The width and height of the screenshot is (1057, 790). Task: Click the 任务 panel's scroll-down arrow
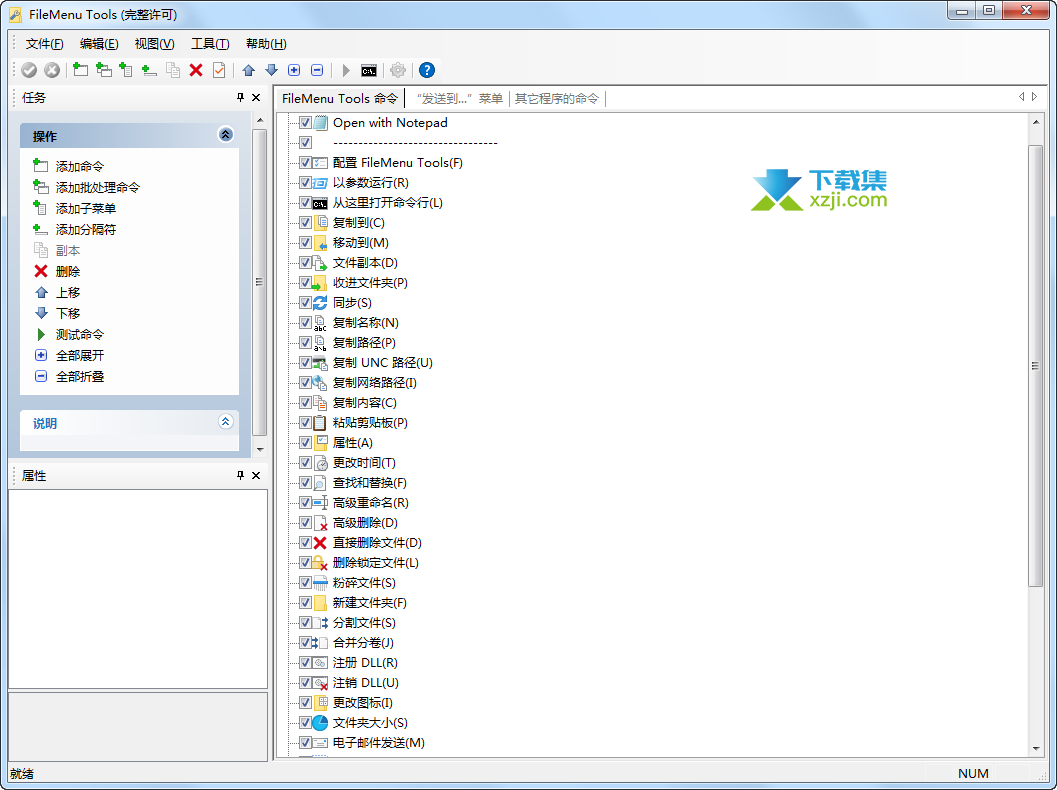coord(260,450)
